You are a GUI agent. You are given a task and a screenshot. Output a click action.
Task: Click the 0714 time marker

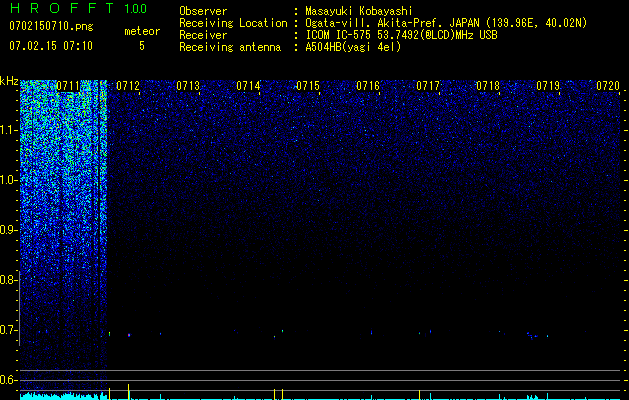[x=248, y=86]
